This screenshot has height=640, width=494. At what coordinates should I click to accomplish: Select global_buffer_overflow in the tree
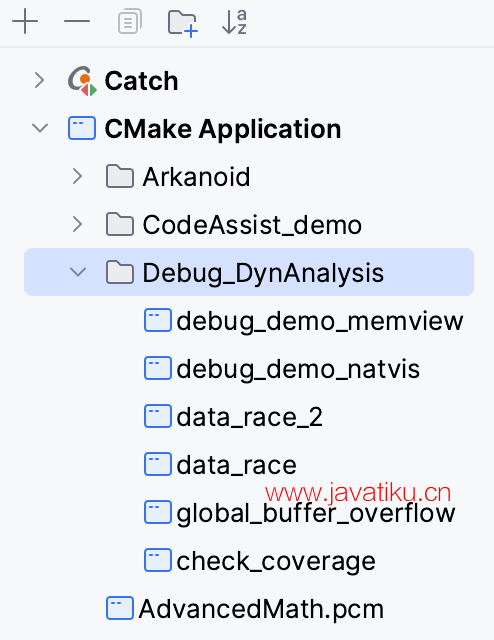pos(299,512)
